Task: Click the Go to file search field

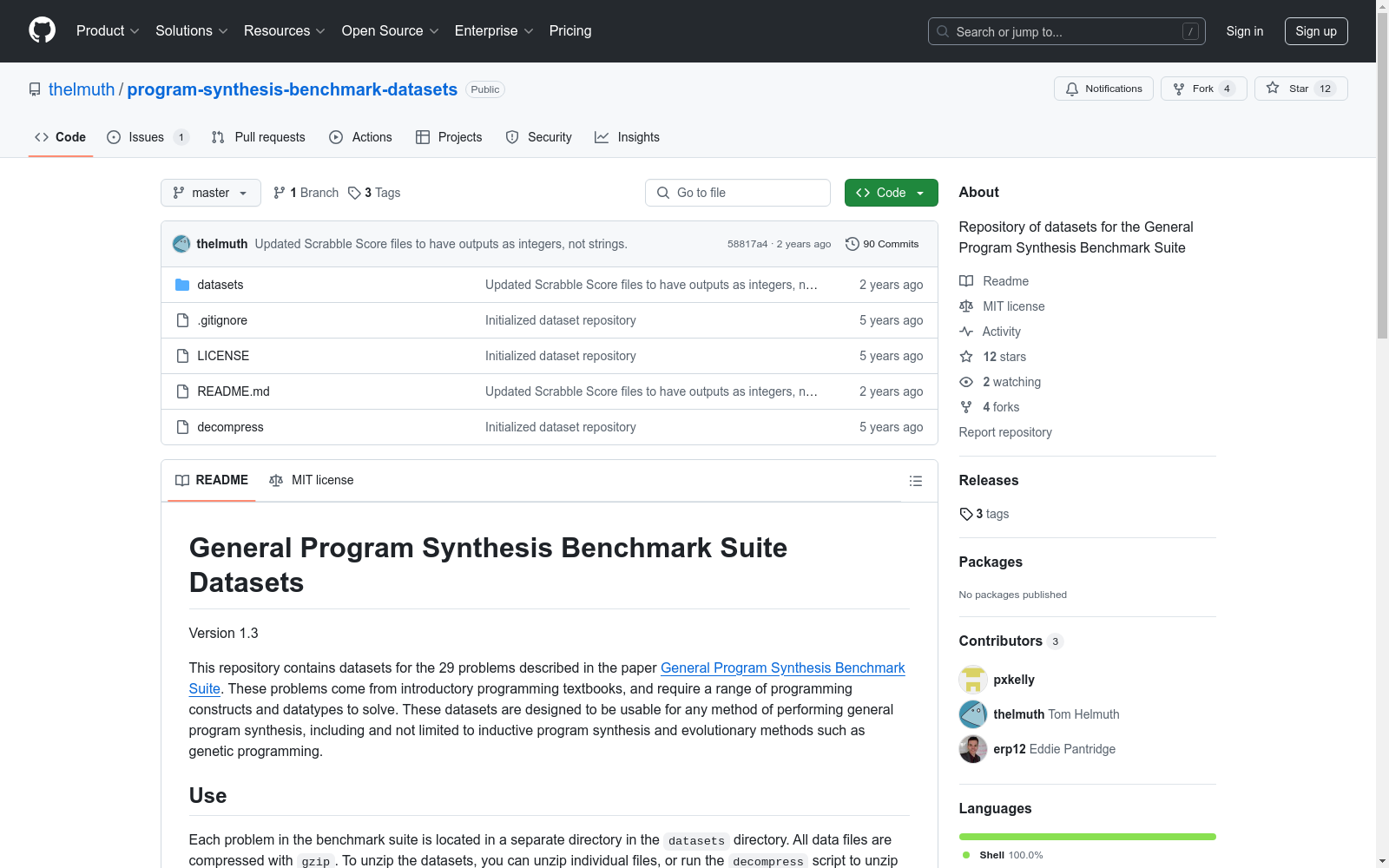Action: (738, 193)
